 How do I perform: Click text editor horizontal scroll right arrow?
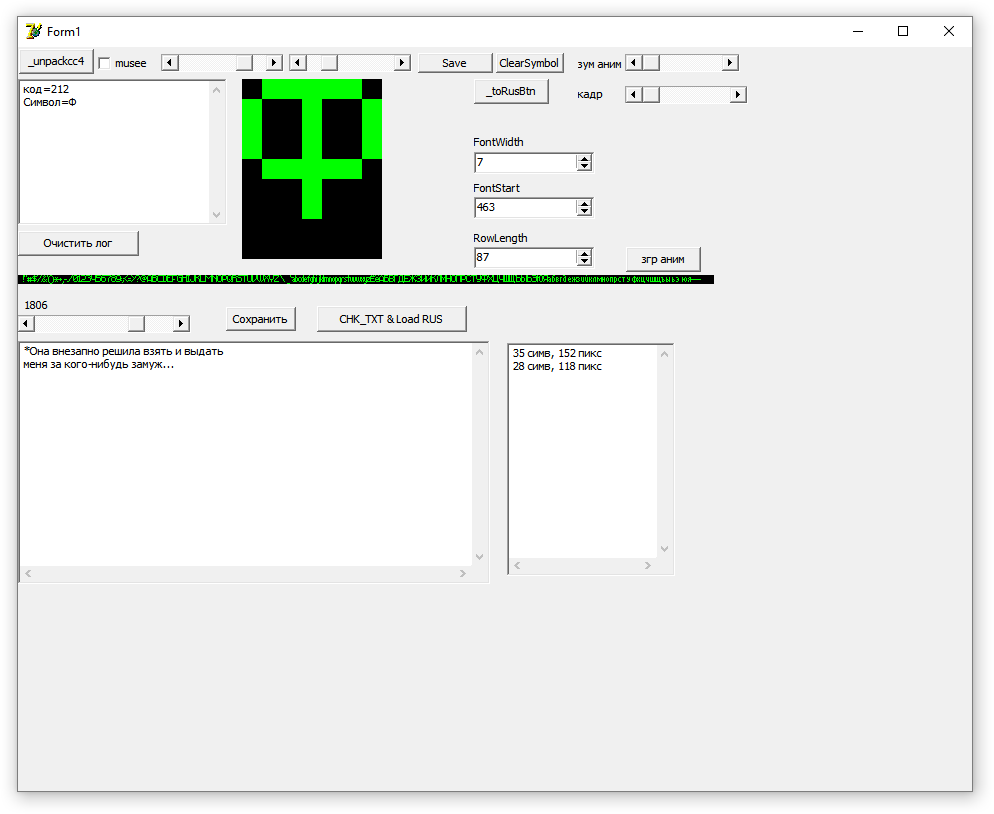(x=463, y=574)
